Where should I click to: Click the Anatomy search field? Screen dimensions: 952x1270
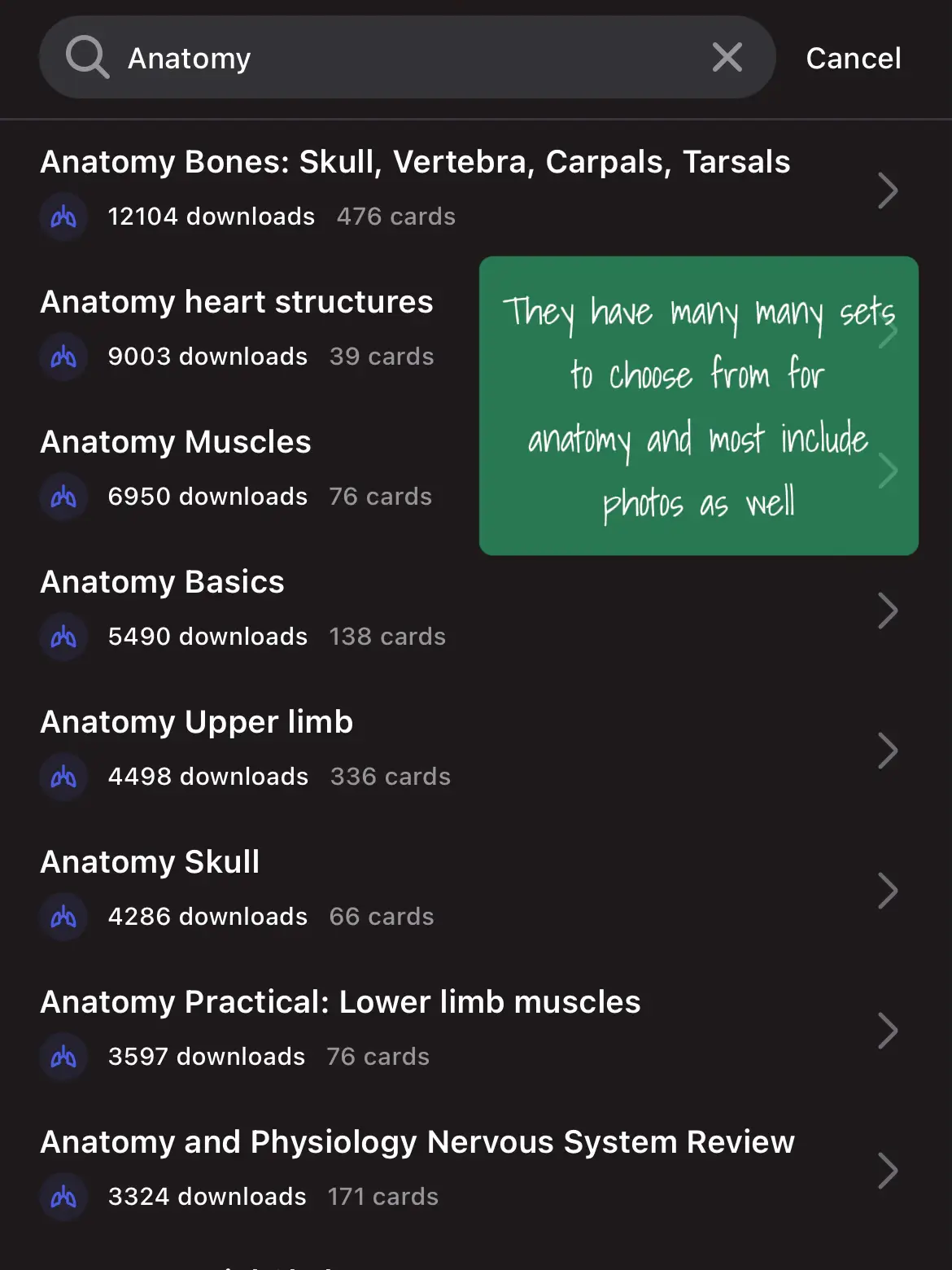click(407, 57)
